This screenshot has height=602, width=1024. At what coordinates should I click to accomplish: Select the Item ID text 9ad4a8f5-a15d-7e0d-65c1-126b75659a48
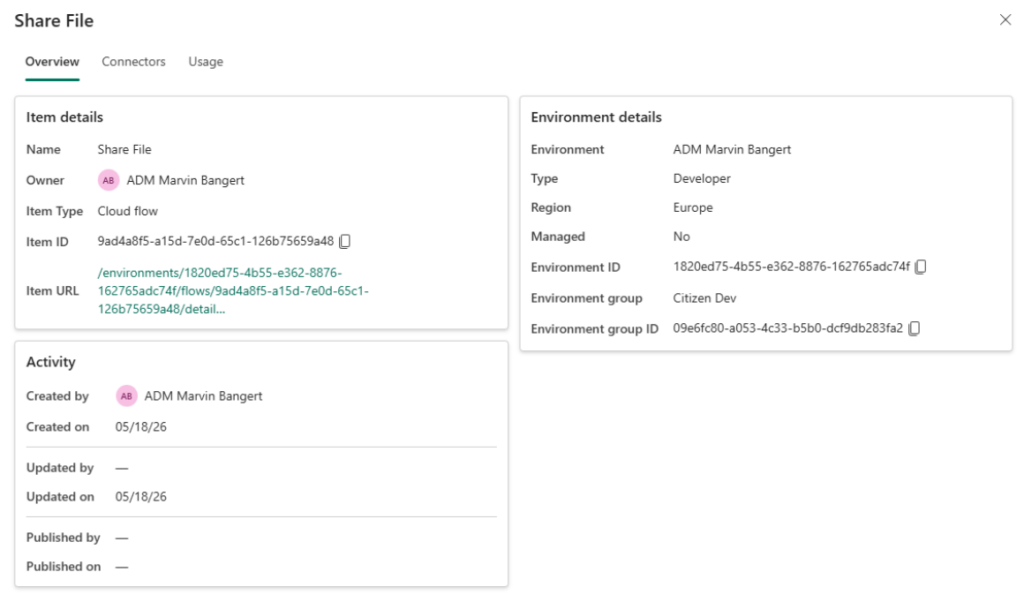pos(216,241)
